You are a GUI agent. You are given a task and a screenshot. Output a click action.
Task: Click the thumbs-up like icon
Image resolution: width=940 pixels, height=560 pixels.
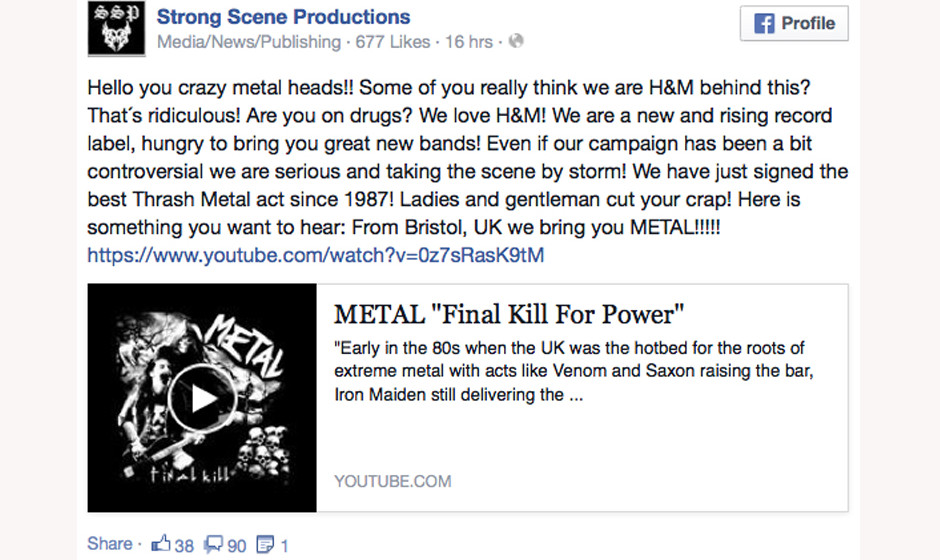(161, 544)
